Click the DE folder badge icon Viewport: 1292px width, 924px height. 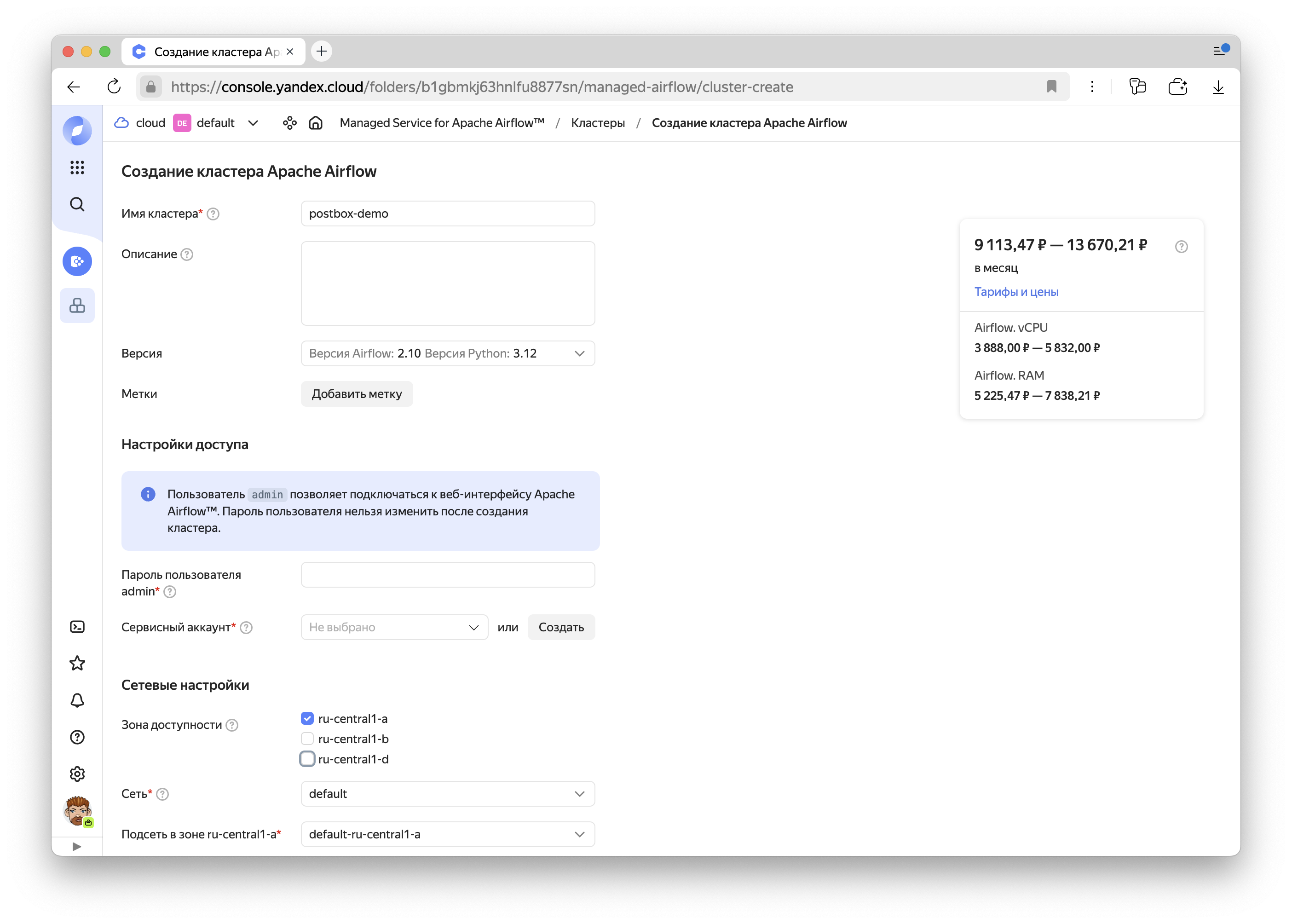tap(181, 123)
